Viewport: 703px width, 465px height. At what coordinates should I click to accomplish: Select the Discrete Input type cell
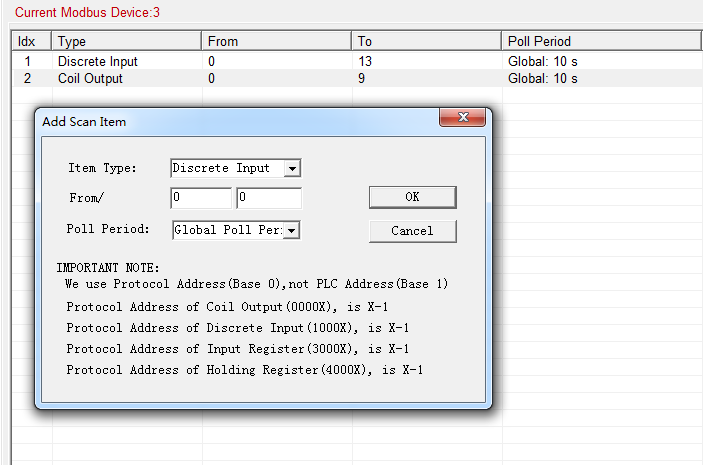pyautogui.click(x=98, y=61)
